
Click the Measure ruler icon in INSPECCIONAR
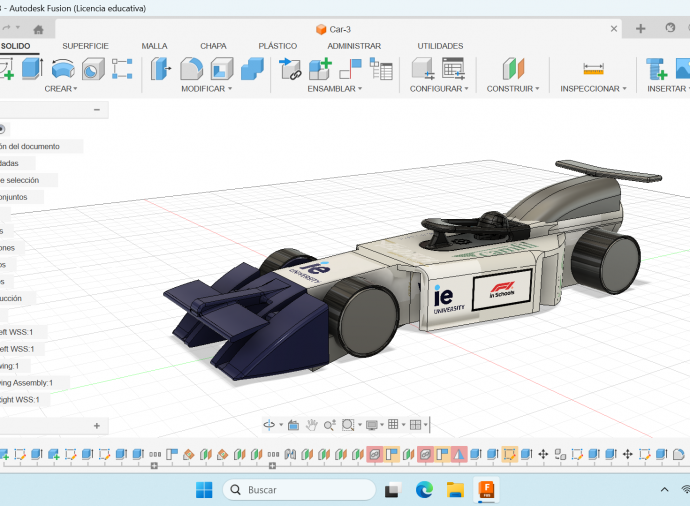pyautogui.click(x=594, y=69)
